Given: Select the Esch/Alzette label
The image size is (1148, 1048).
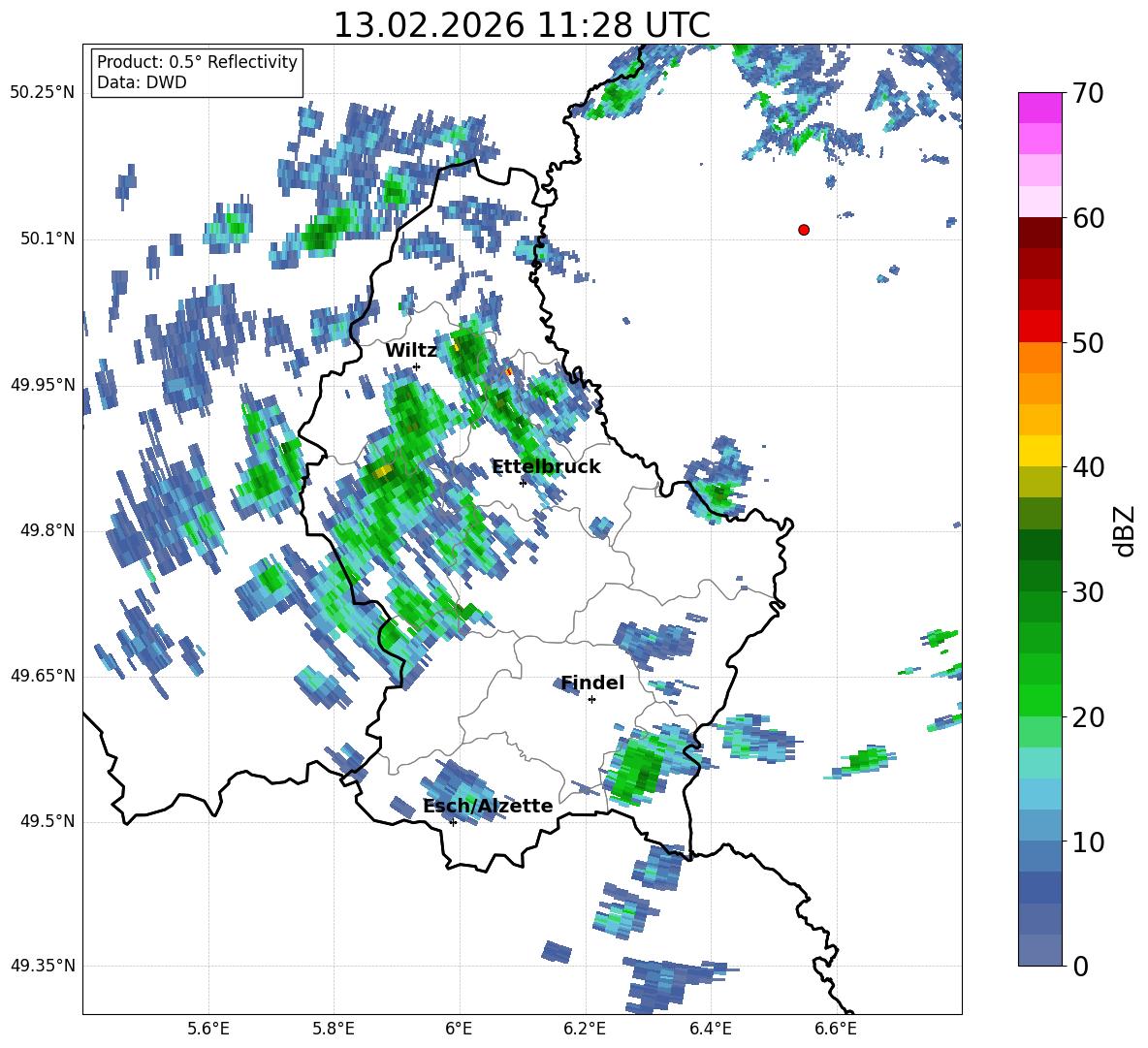Looking at the screenshot, I should pyautogui.click(x=488, y=806).
